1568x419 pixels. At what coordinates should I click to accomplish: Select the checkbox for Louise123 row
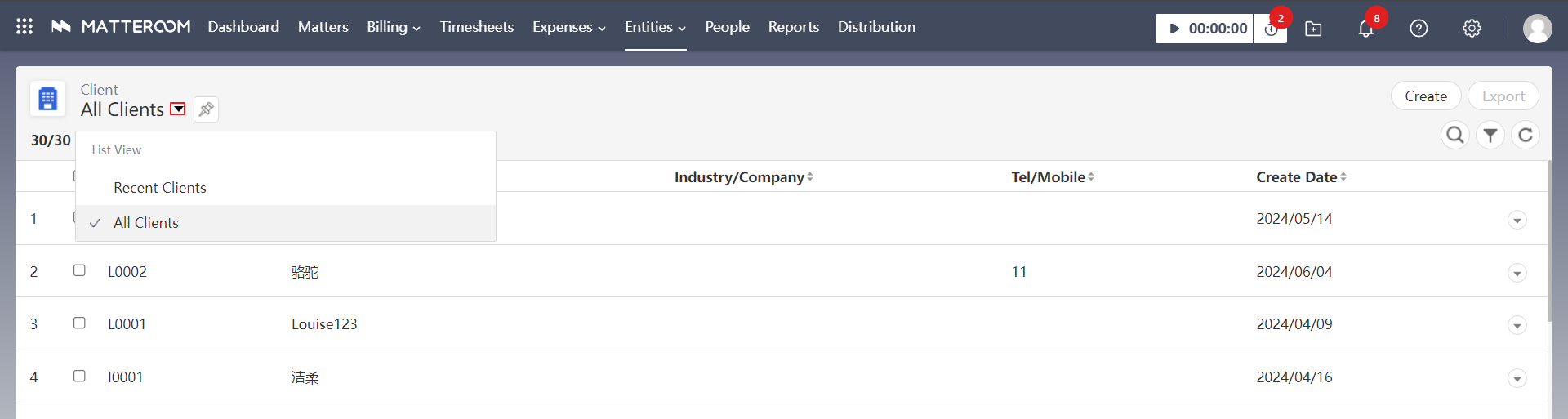pos(79,323)
